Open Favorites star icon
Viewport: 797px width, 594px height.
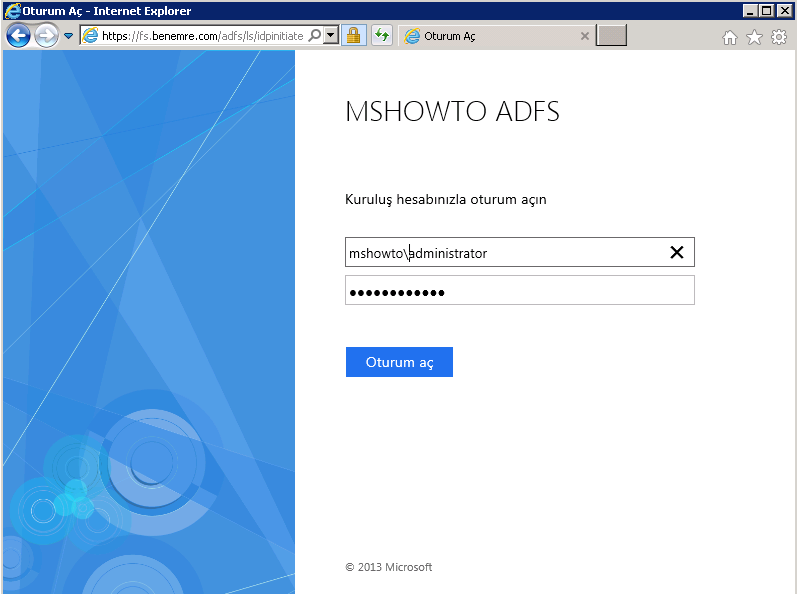click(754, 37)
